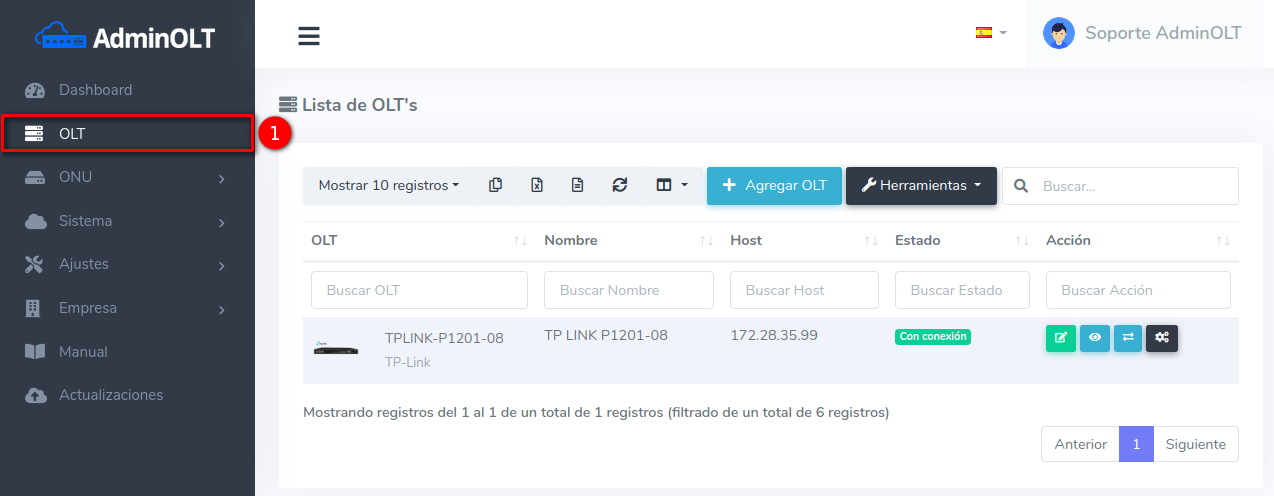1274x496 pixels.
Task: Toggle sort order on Nombre column
Action: (x=706, y=241)
